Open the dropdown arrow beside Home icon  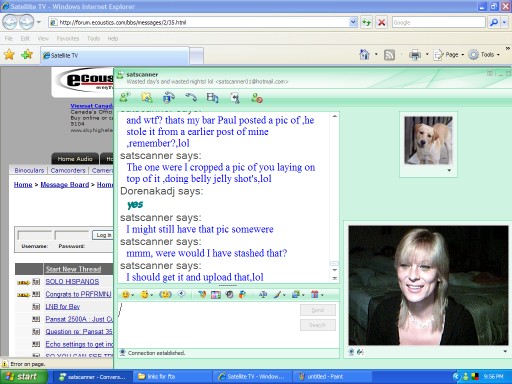[x=376, y=54]
